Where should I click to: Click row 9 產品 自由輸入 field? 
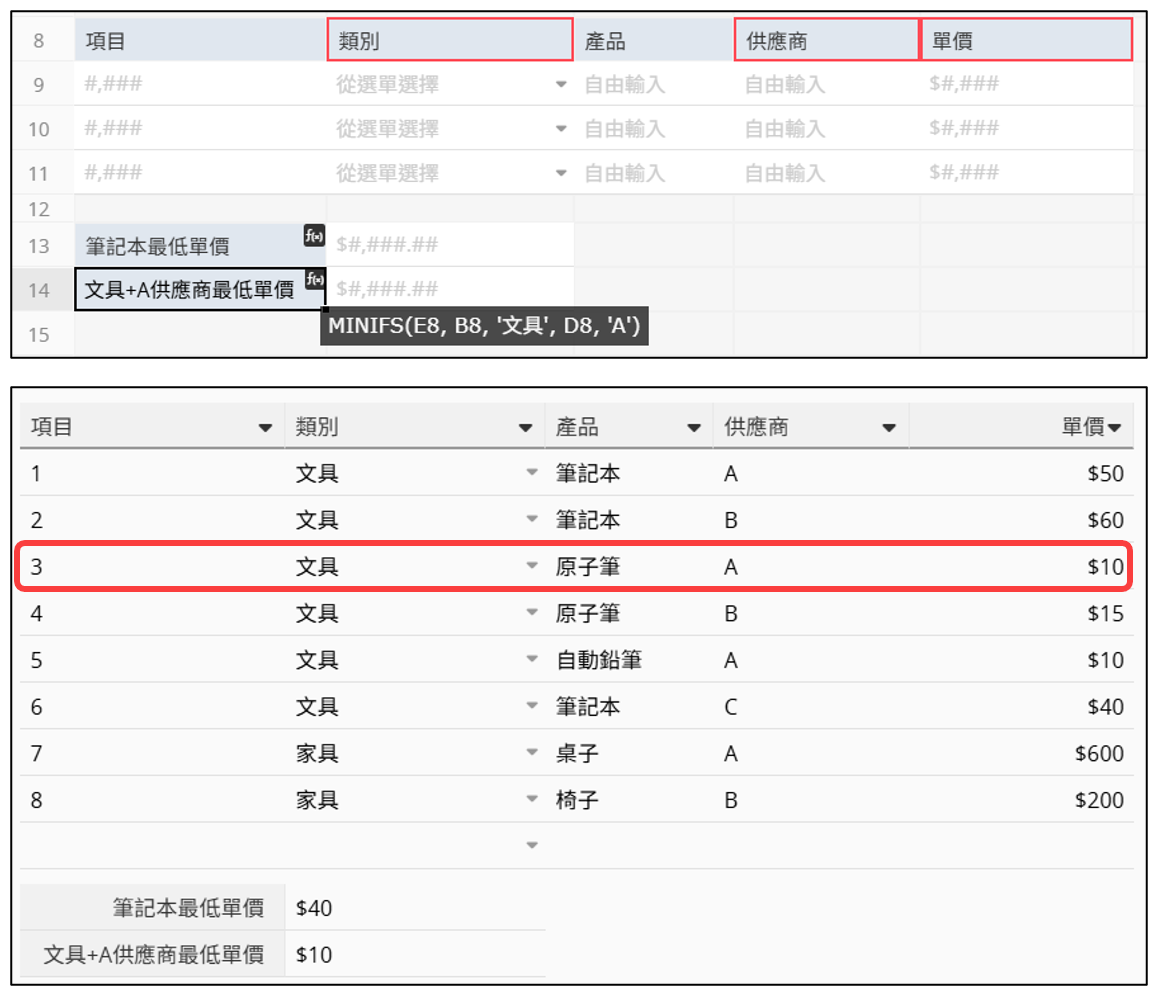[x=652, y=85]
